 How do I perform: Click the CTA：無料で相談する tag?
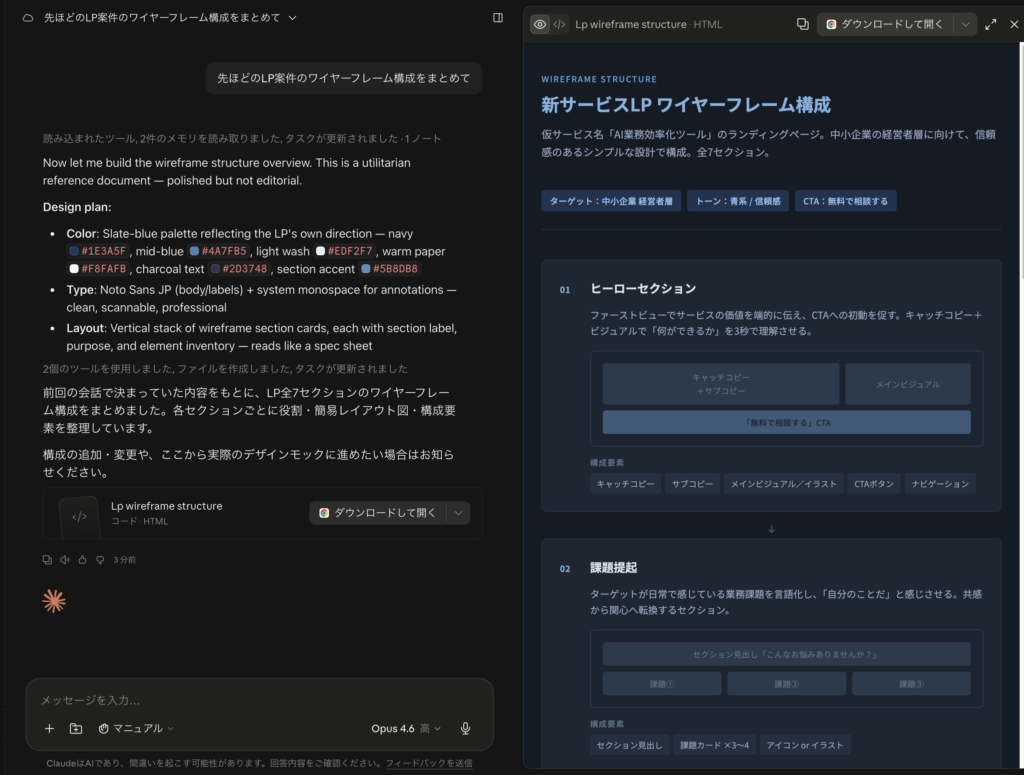[845, 201]
